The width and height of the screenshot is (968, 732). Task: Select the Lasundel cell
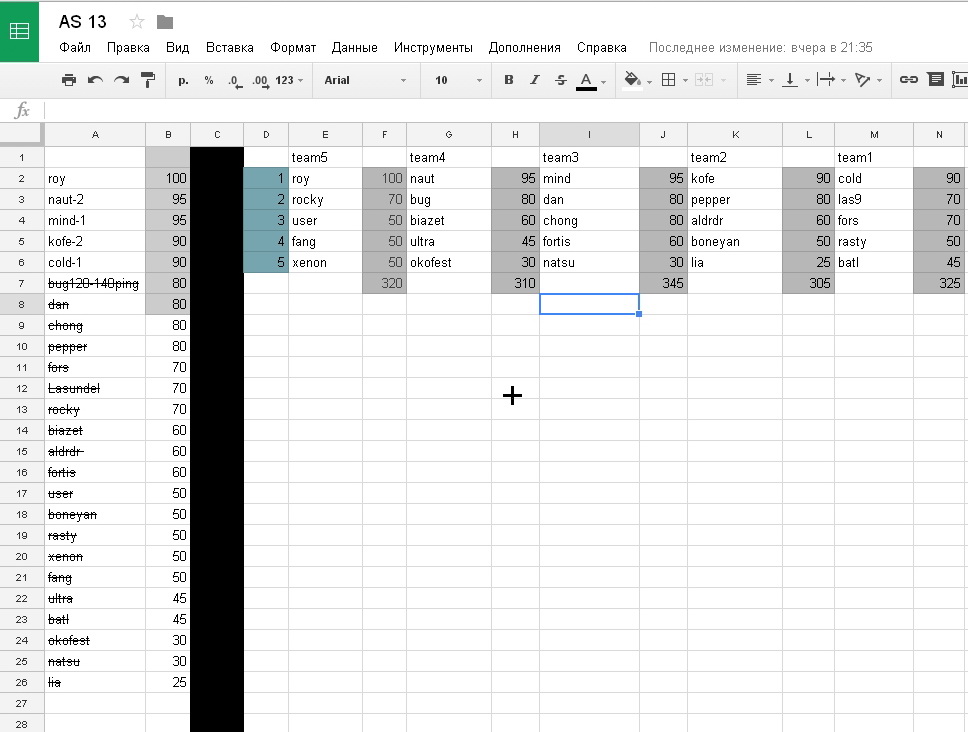[x=95, y=388]
